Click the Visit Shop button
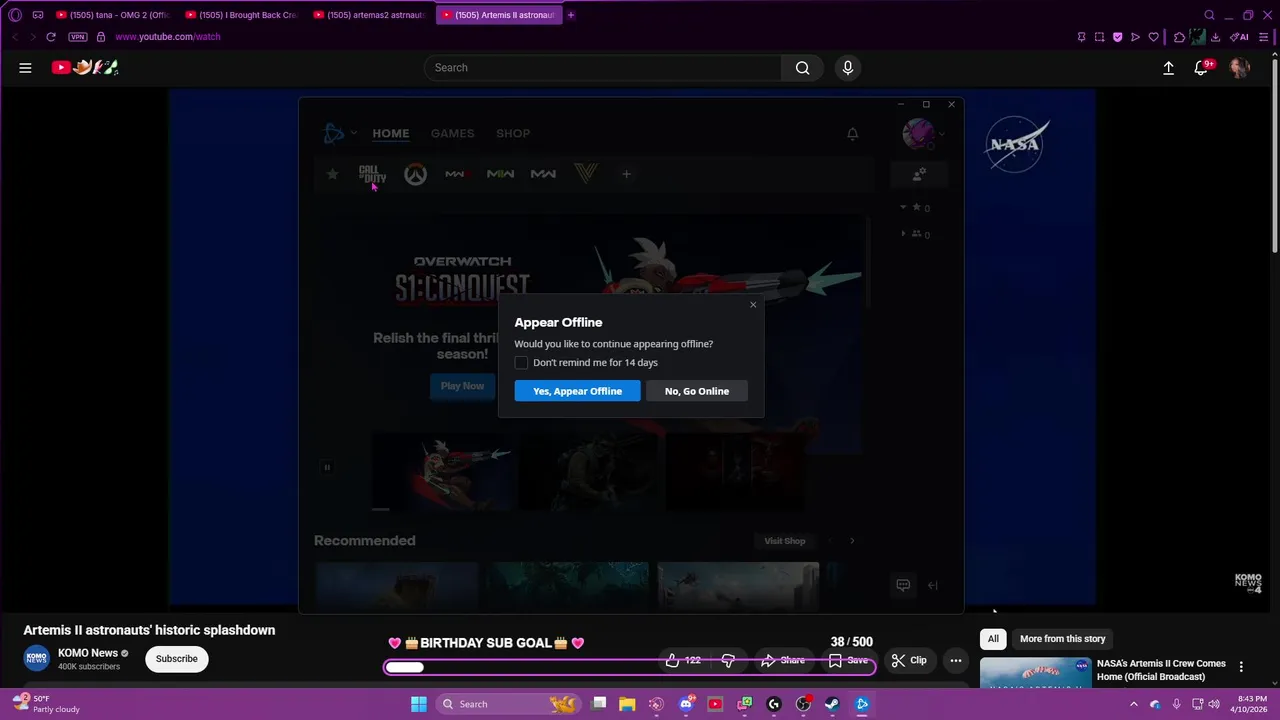 point(784,541)
